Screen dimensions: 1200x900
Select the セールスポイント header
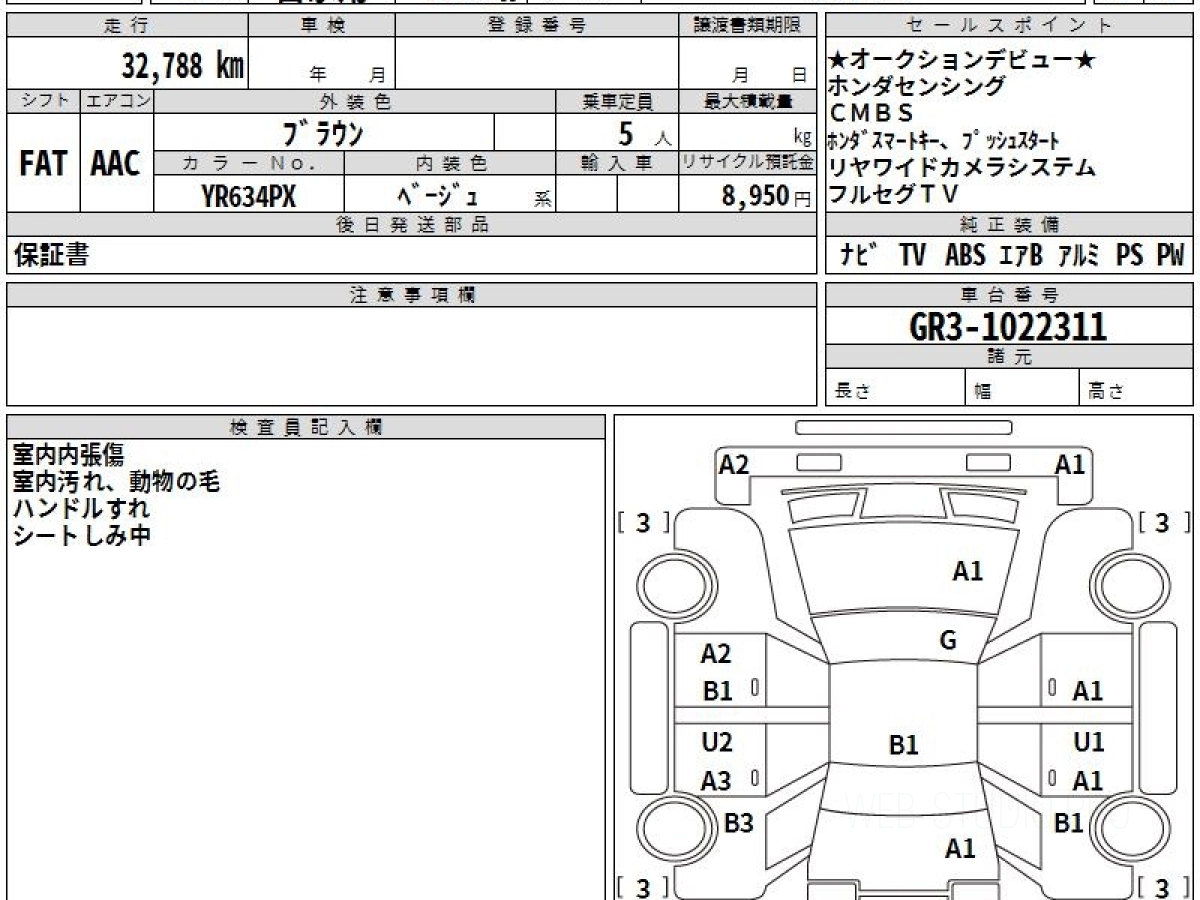pos(1009,26)
